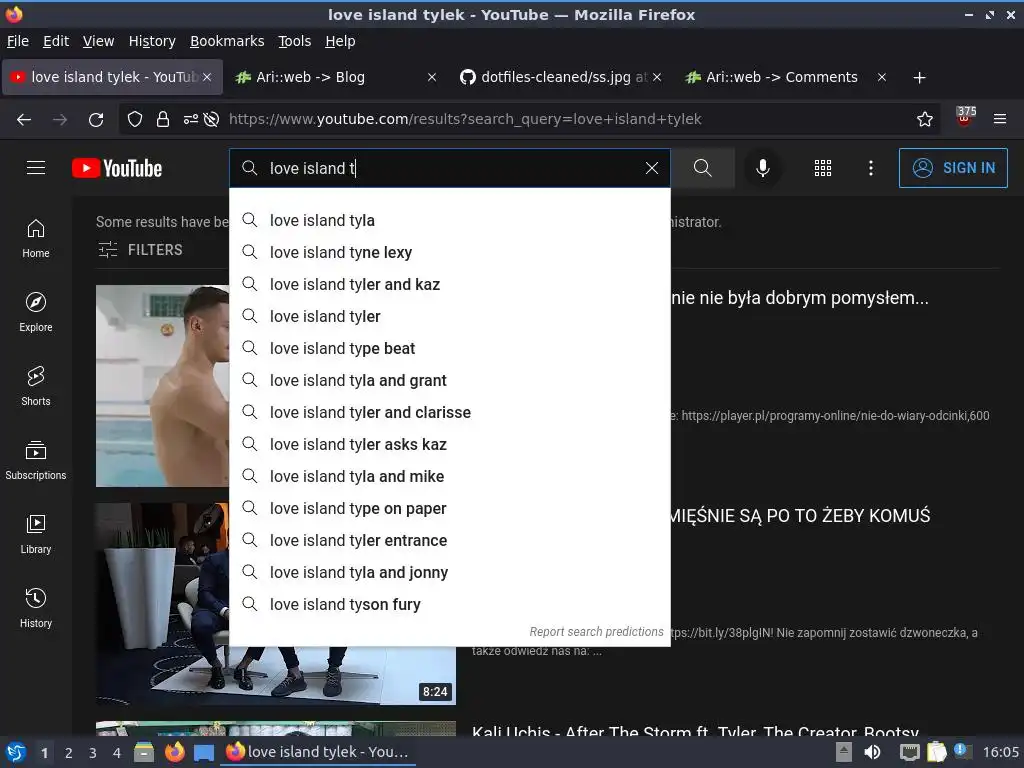The image size is (1024, 768).
Task: View site security padlock info
Action: (163, 120)
